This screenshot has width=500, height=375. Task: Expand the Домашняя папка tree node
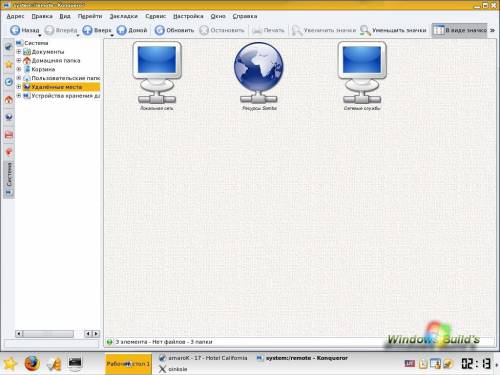19,60
